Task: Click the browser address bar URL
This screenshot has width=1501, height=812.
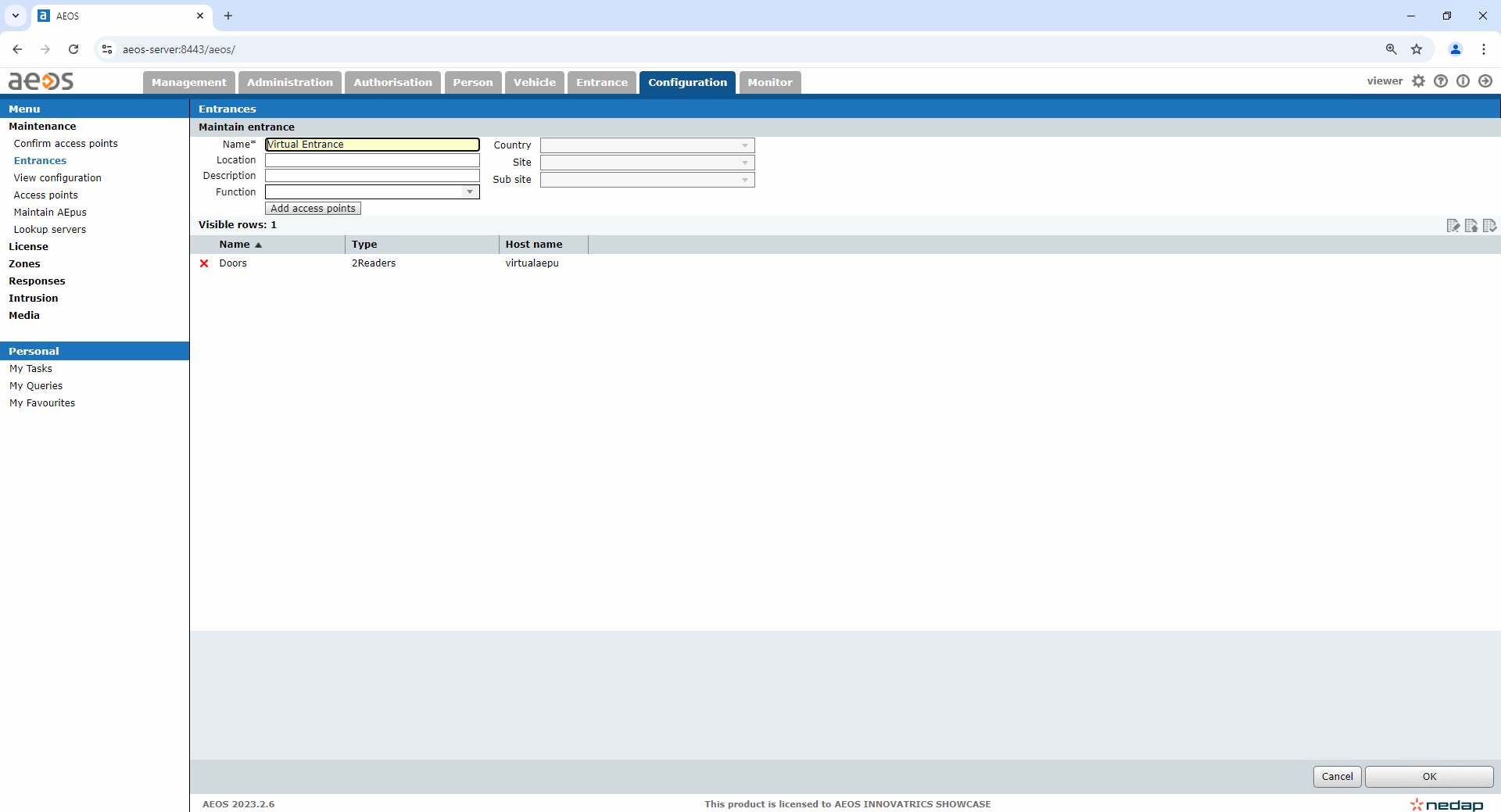Action: click(x=179, y=49)
